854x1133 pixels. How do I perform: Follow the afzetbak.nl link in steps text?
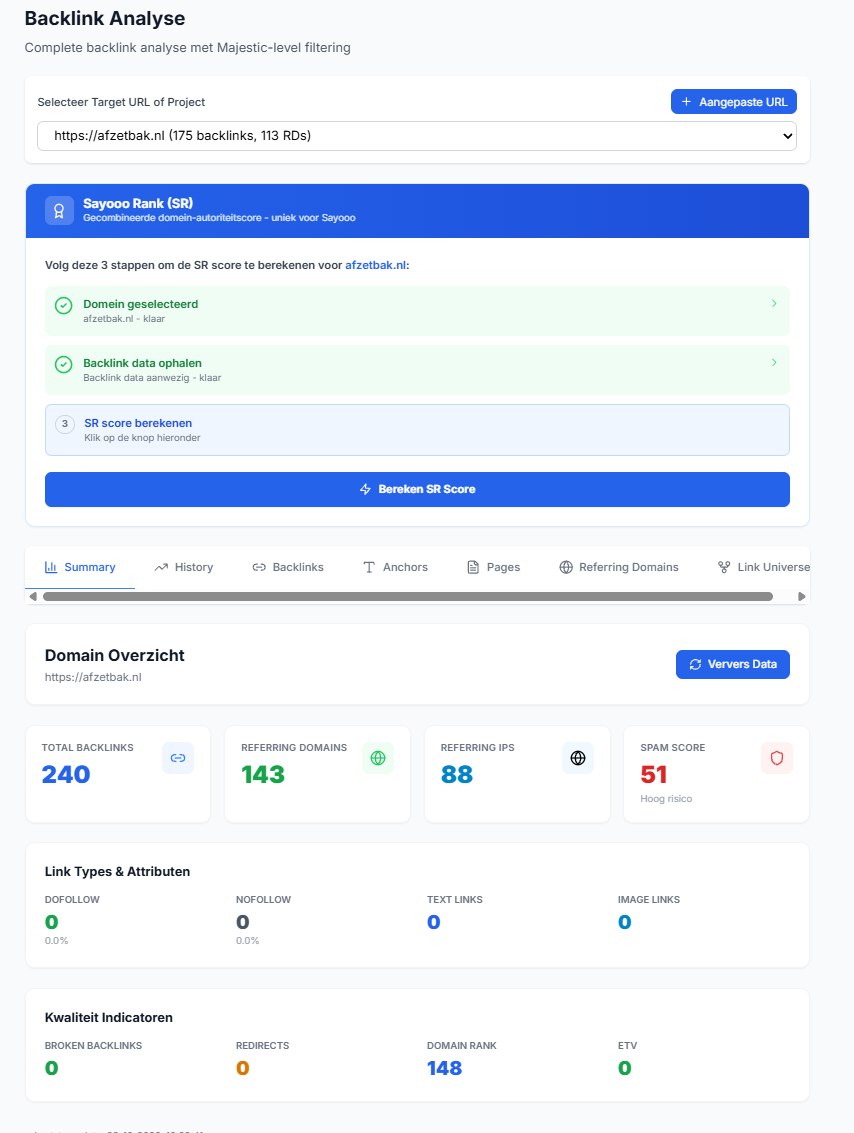point(376,265)
